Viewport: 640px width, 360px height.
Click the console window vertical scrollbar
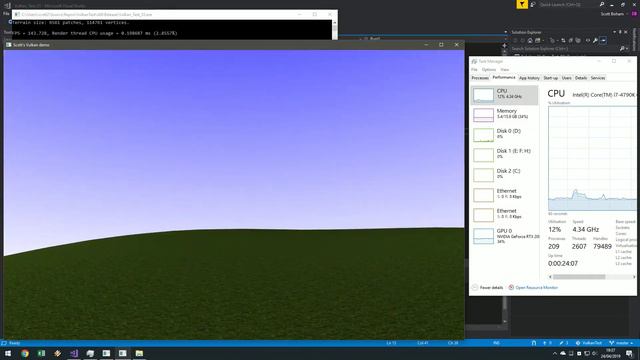tap(335, 29)
